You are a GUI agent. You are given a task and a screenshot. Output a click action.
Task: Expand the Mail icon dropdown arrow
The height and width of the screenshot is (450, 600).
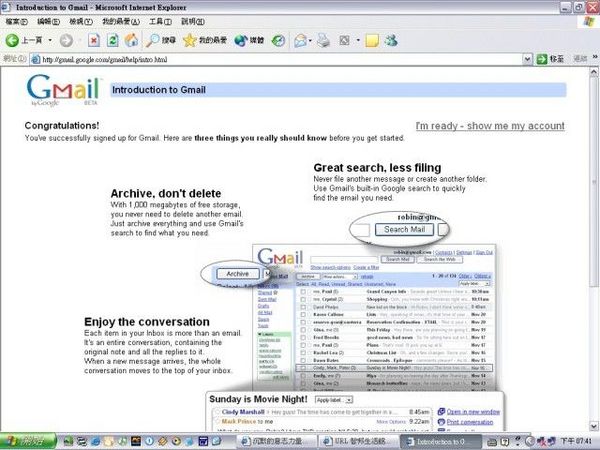click(310, 40)
